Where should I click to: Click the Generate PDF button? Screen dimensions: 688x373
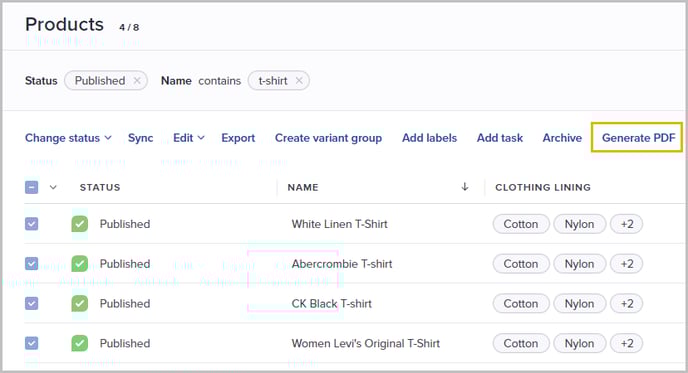pyautogui.click(x=638, y=138)
